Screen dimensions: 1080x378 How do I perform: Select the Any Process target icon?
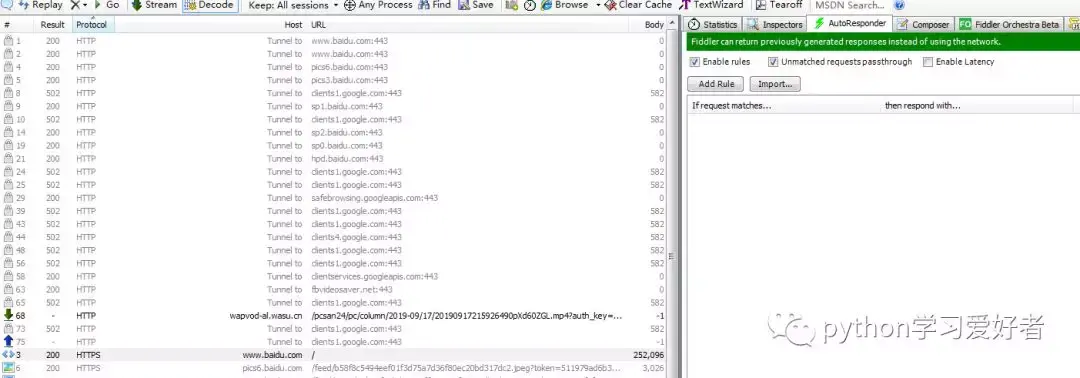[x=349, y=5]
